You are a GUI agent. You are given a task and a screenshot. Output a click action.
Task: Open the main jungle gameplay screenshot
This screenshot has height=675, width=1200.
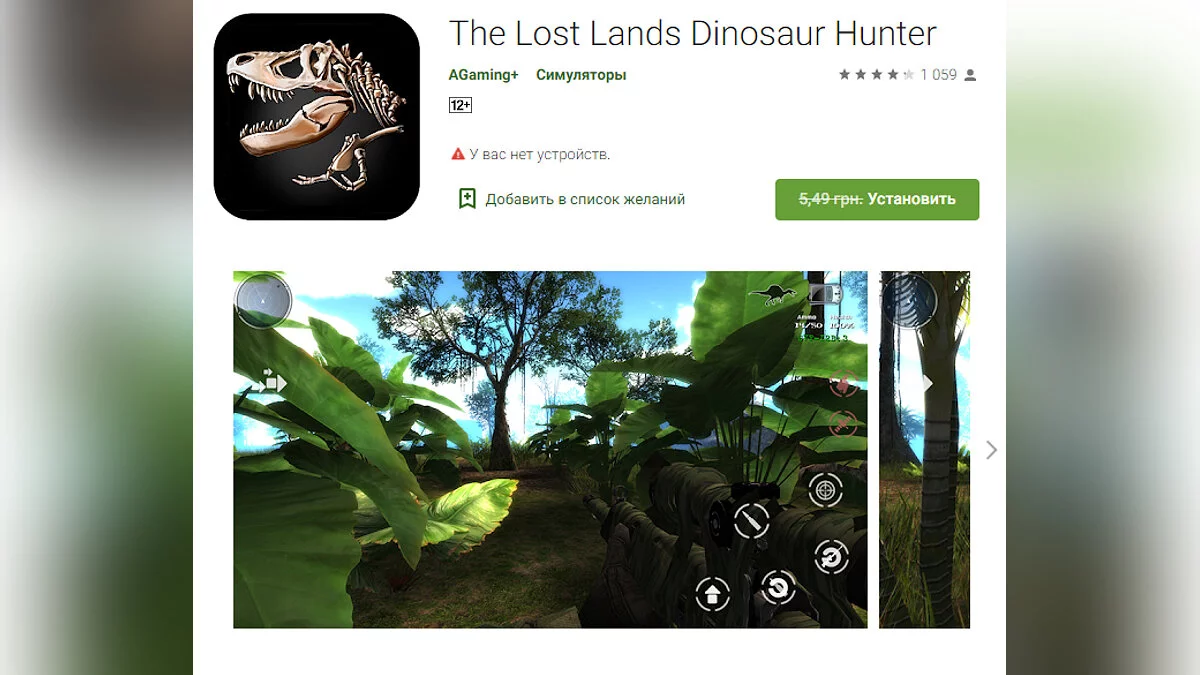(550, 449)
